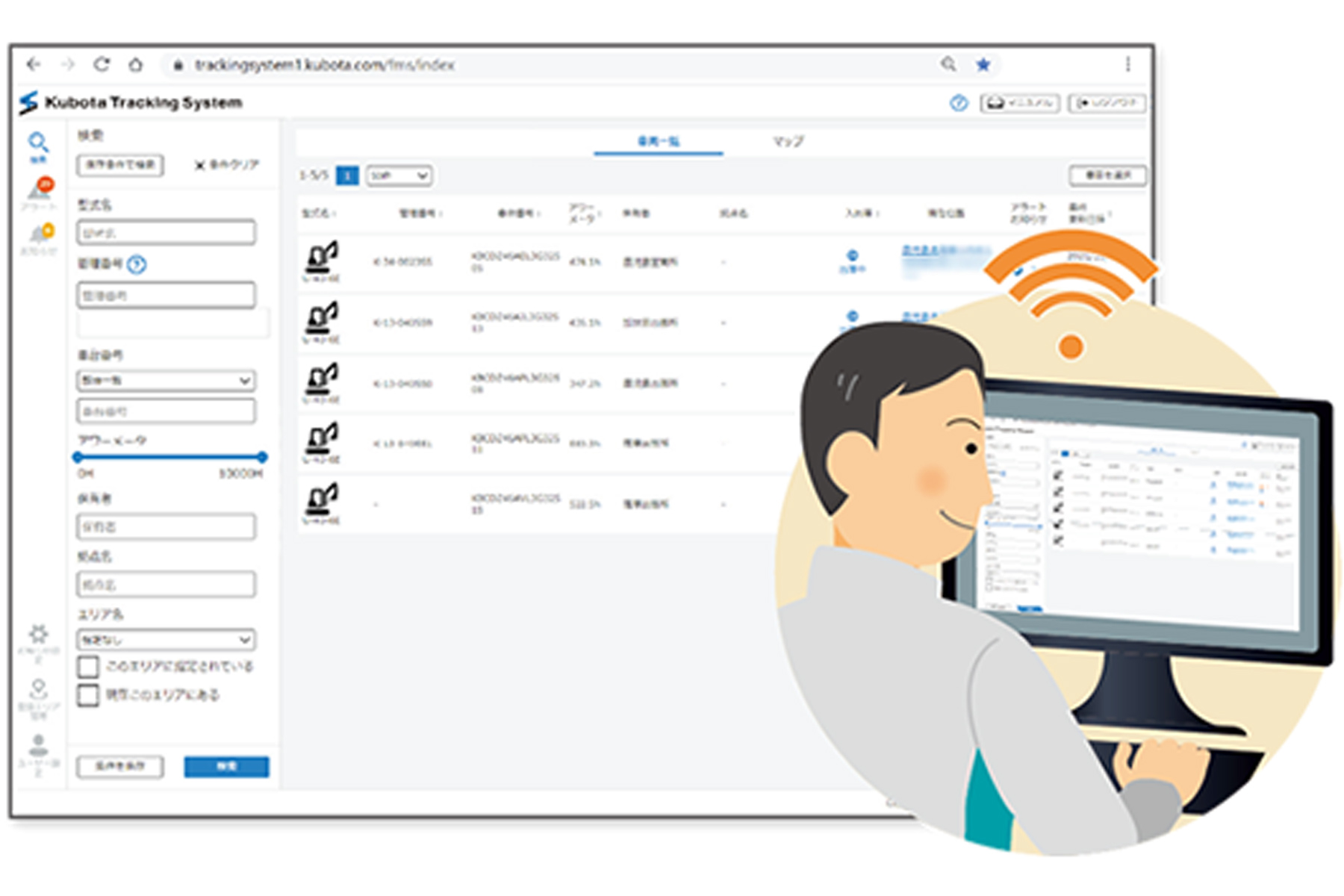Click the saved-conditions search button
1344x896 pixels.
click(120, 165)
